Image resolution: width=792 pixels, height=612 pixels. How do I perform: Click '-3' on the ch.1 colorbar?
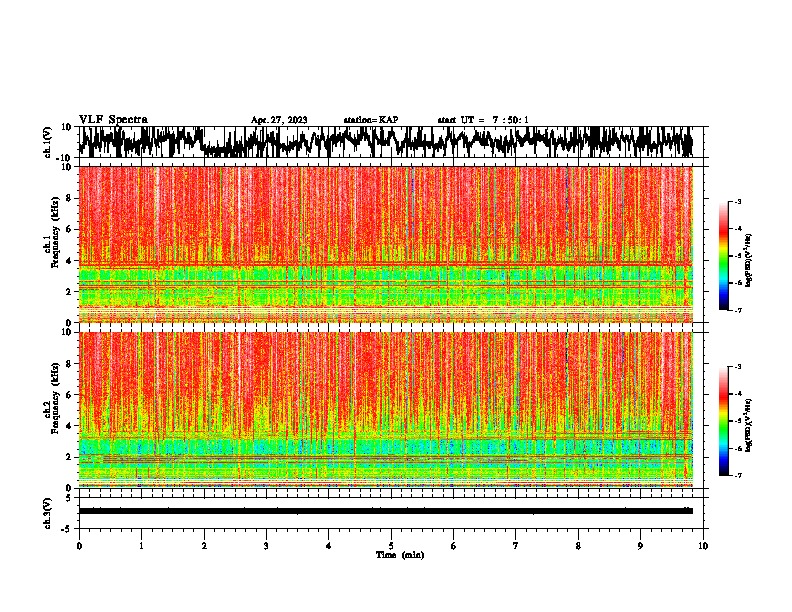pos(737,201)
